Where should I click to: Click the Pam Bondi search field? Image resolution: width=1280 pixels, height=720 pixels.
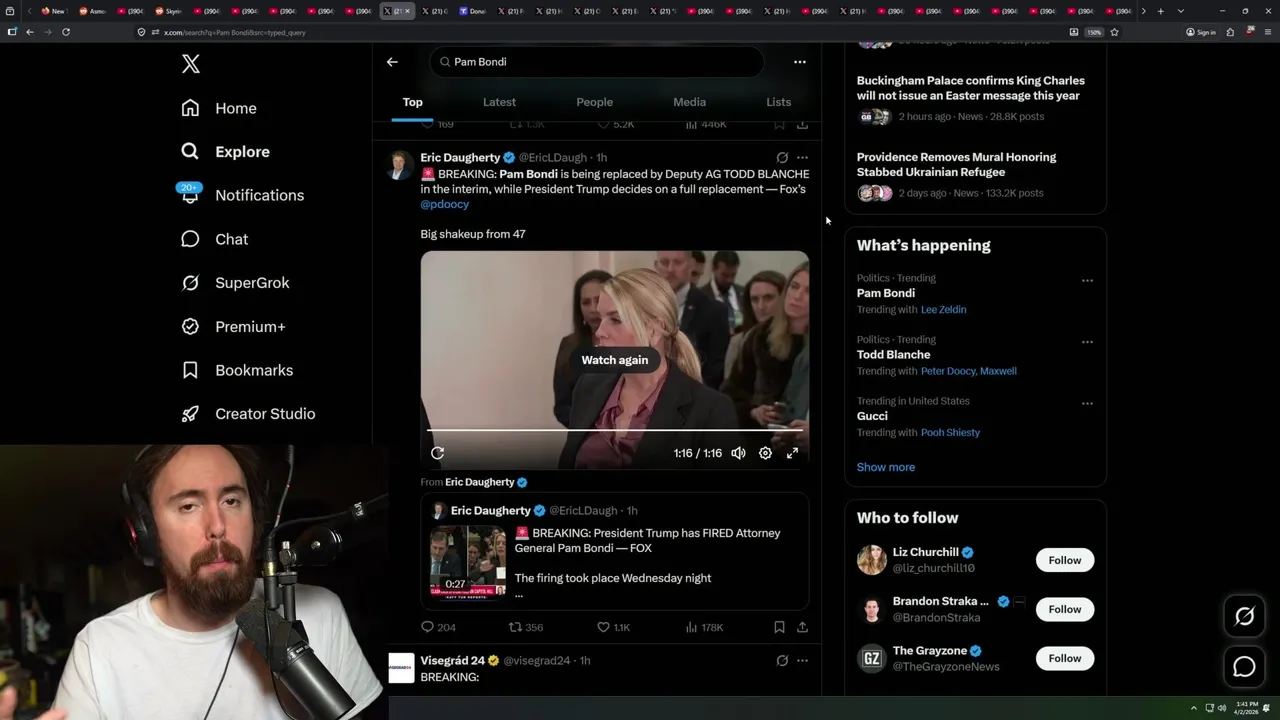coord(597,62)
